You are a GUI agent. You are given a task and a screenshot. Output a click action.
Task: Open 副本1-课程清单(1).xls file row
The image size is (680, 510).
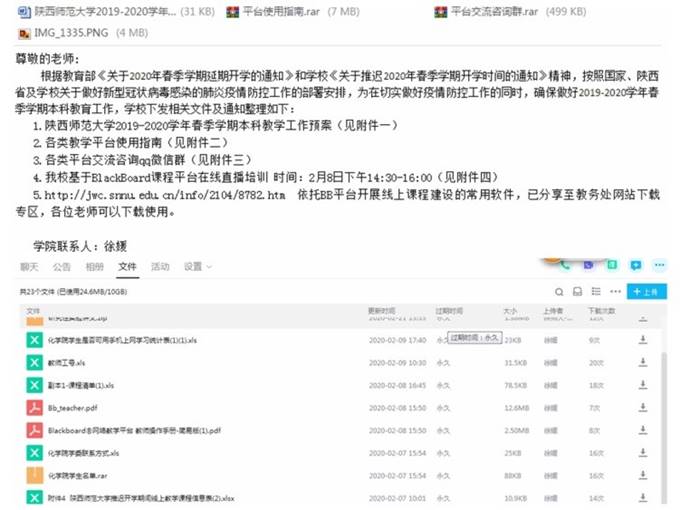81,385
